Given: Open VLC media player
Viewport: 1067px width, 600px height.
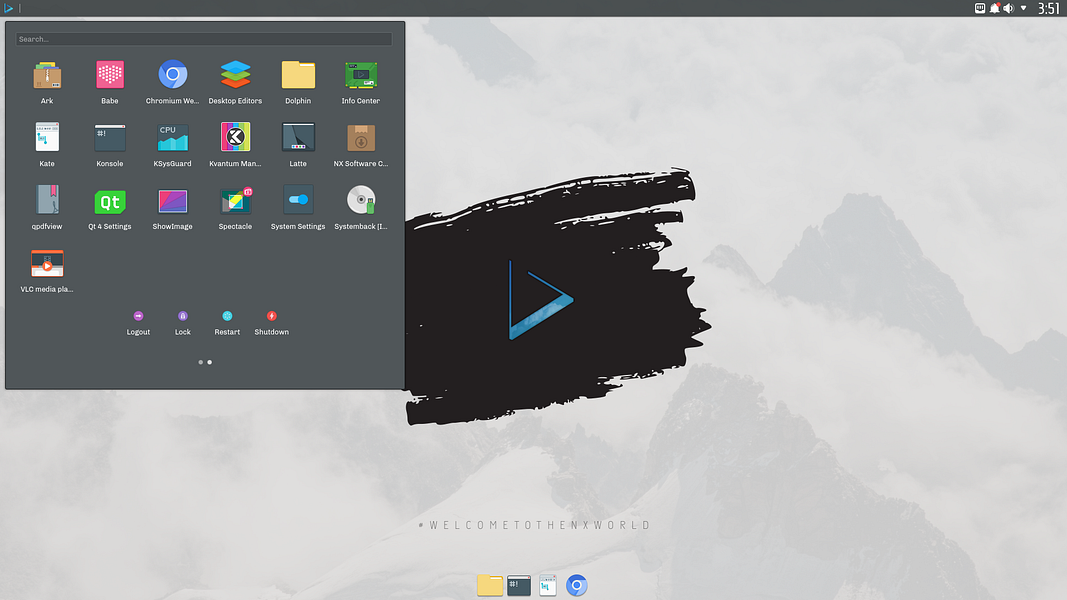Looking at the screenshot, I should [x=47, y=271].
